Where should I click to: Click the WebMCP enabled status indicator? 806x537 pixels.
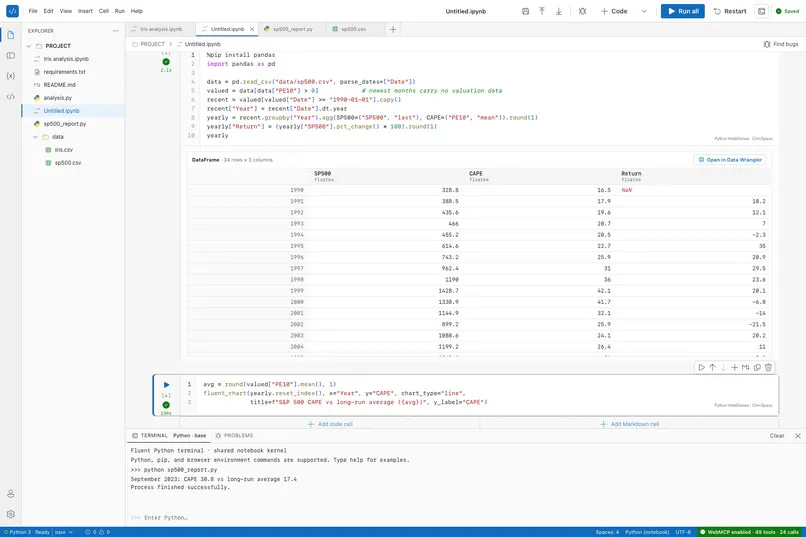(750, 532)
